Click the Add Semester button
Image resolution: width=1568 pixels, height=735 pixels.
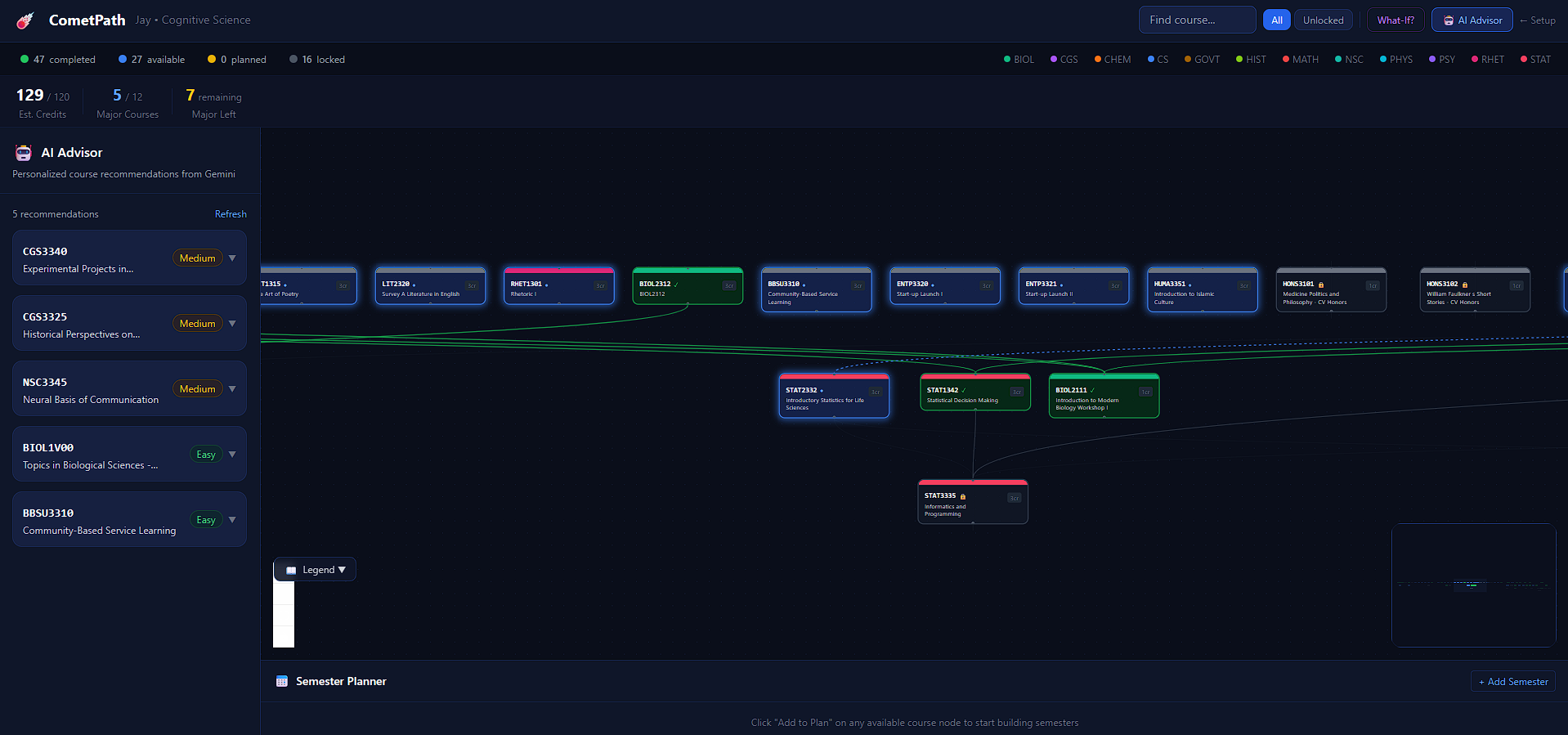pyautogui.click(x=1513, y=682)
